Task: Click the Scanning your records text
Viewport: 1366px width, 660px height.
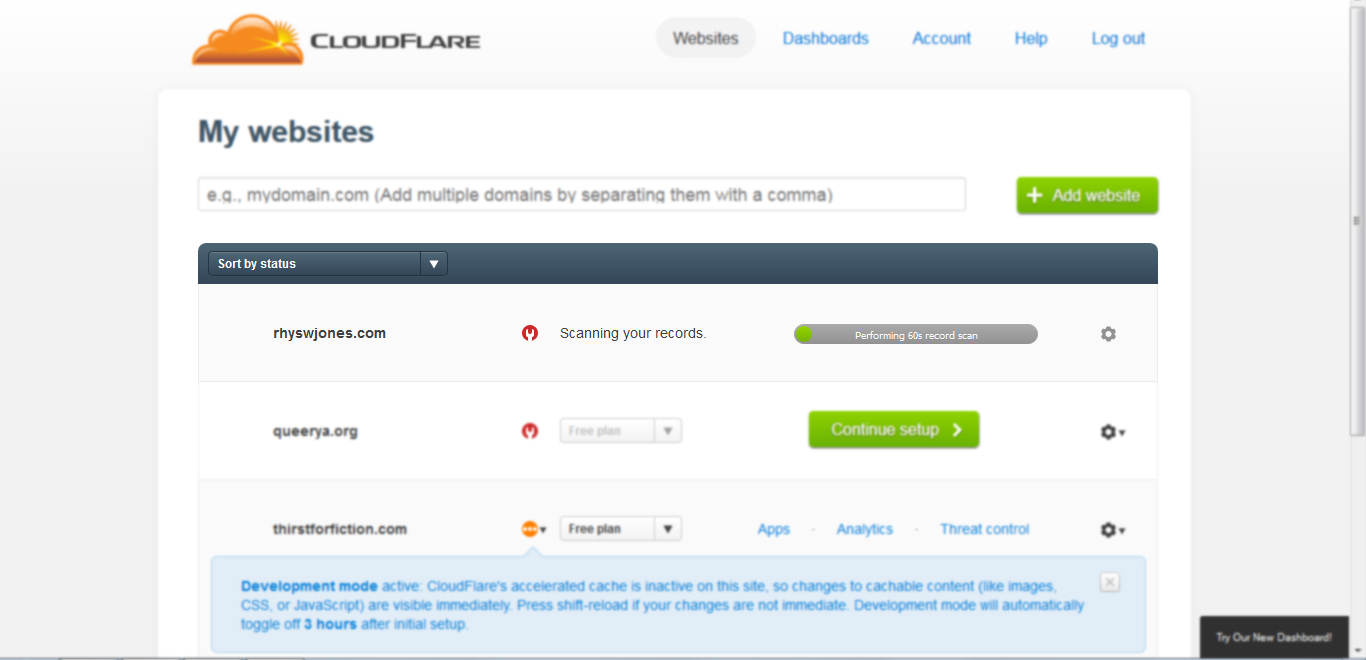Action: [633, 333]
